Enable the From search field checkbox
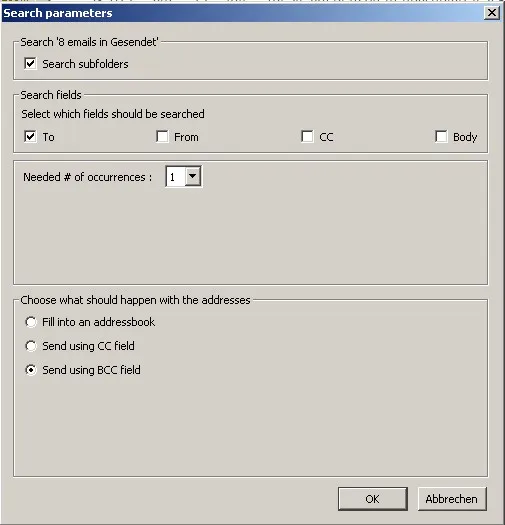Screen dimensions: 505x525 [162, 137]
